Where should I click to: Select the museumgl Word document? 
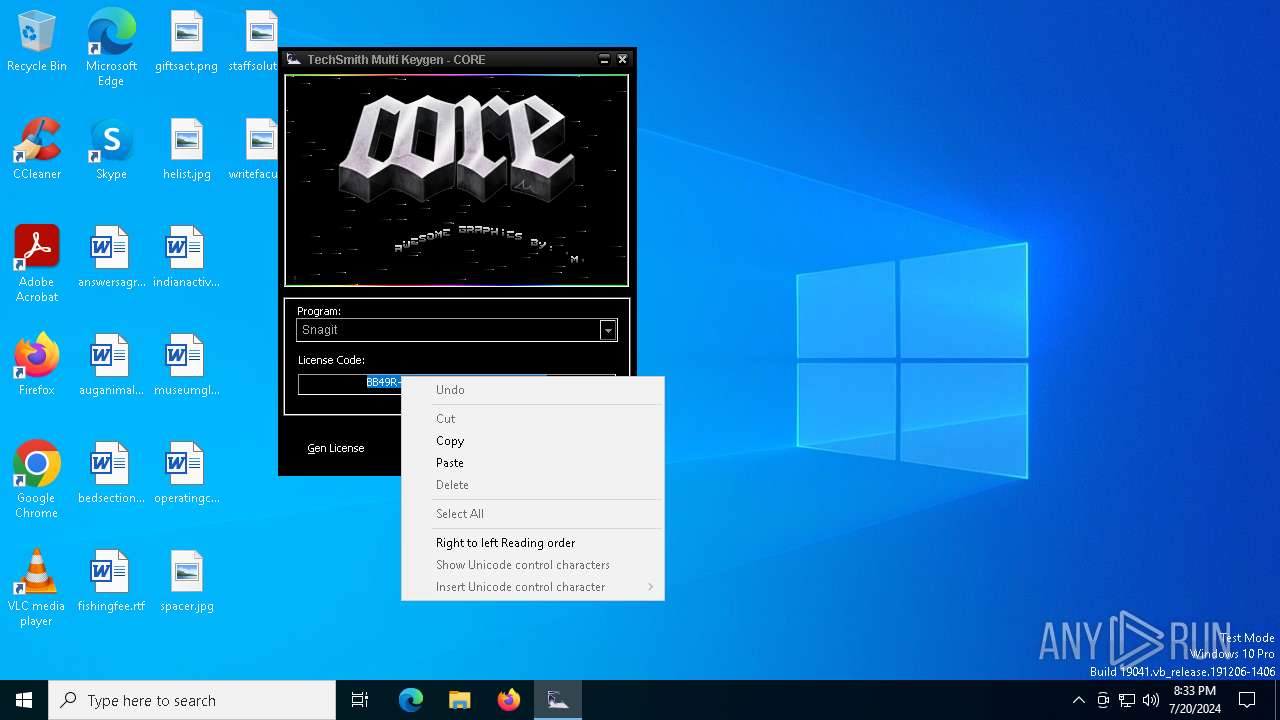click(186, 364)
